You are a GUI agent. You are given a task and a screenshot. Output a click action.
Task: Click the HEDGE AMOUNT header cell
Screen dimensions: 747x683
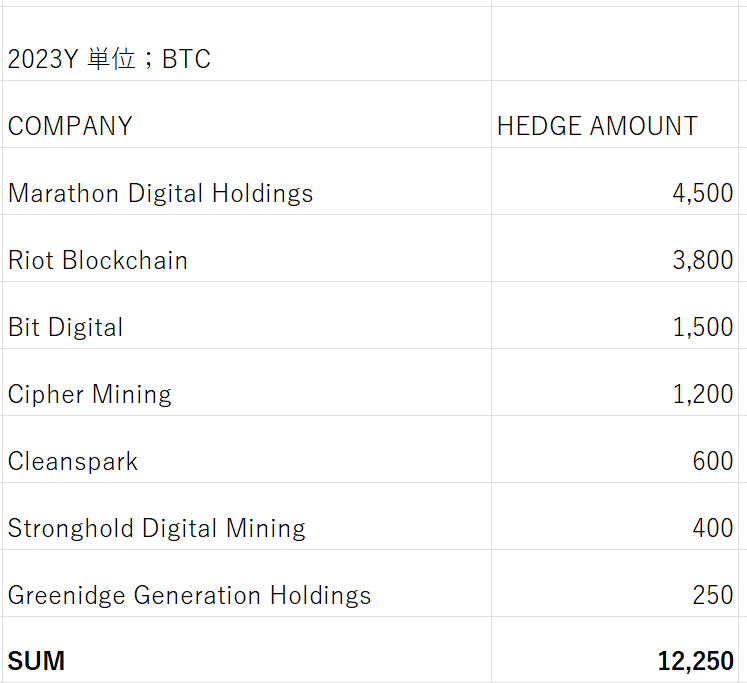(x=597, y=126)
